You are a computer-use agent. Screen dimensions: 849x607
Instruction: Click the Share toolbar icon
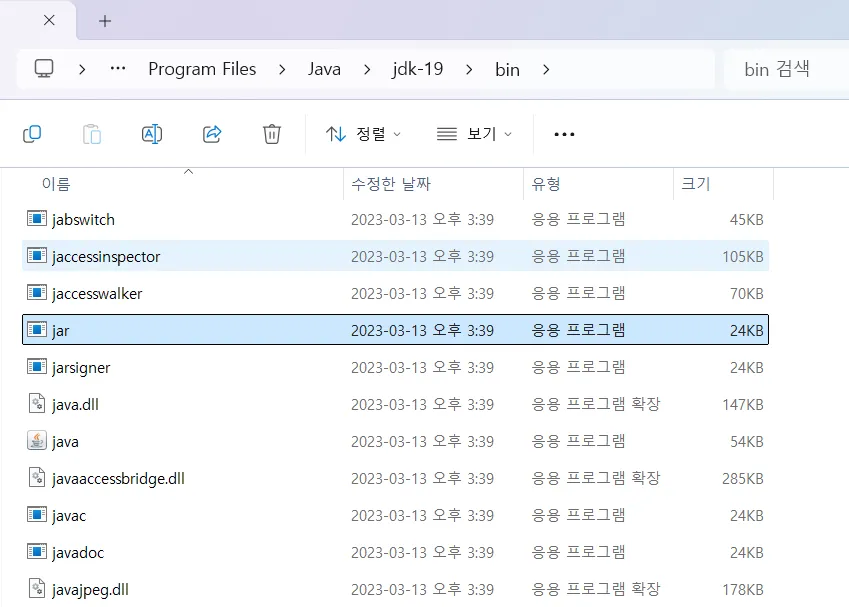(x=212, y=134)
